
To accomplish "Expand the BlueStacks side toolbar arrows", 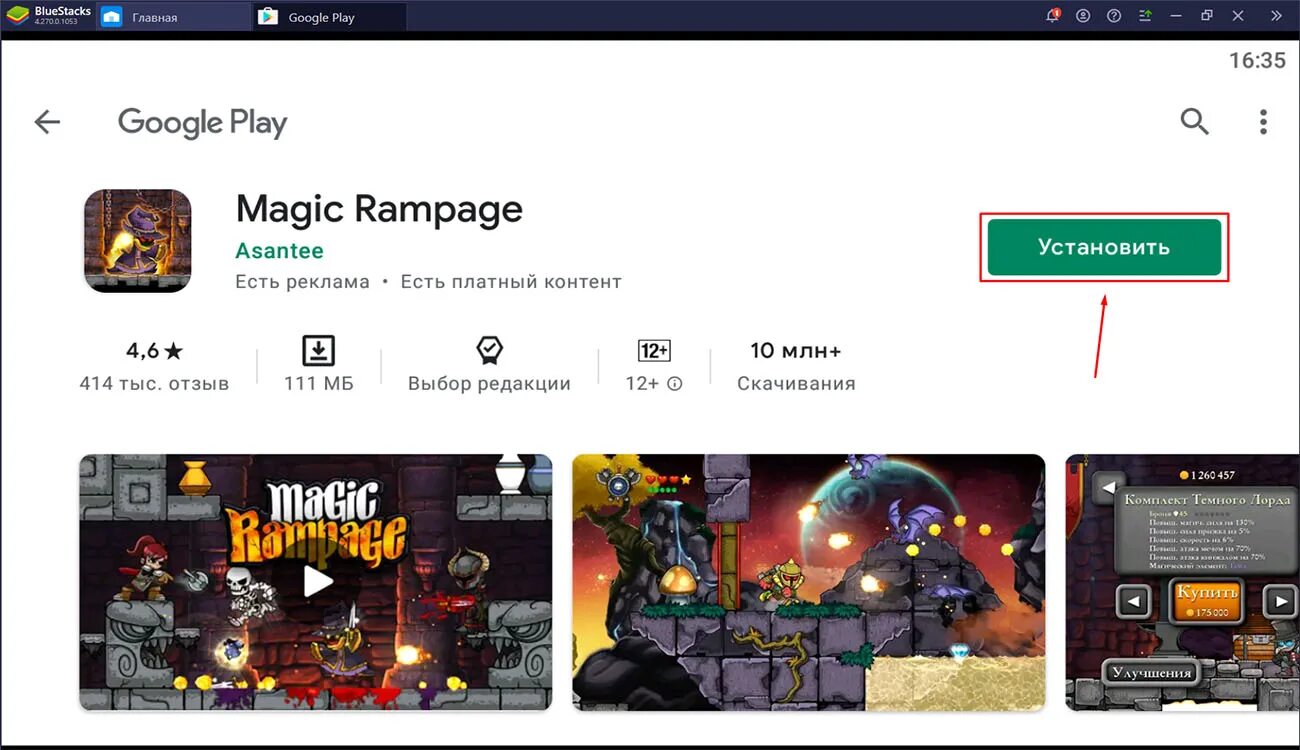I will click(1275, 15).
